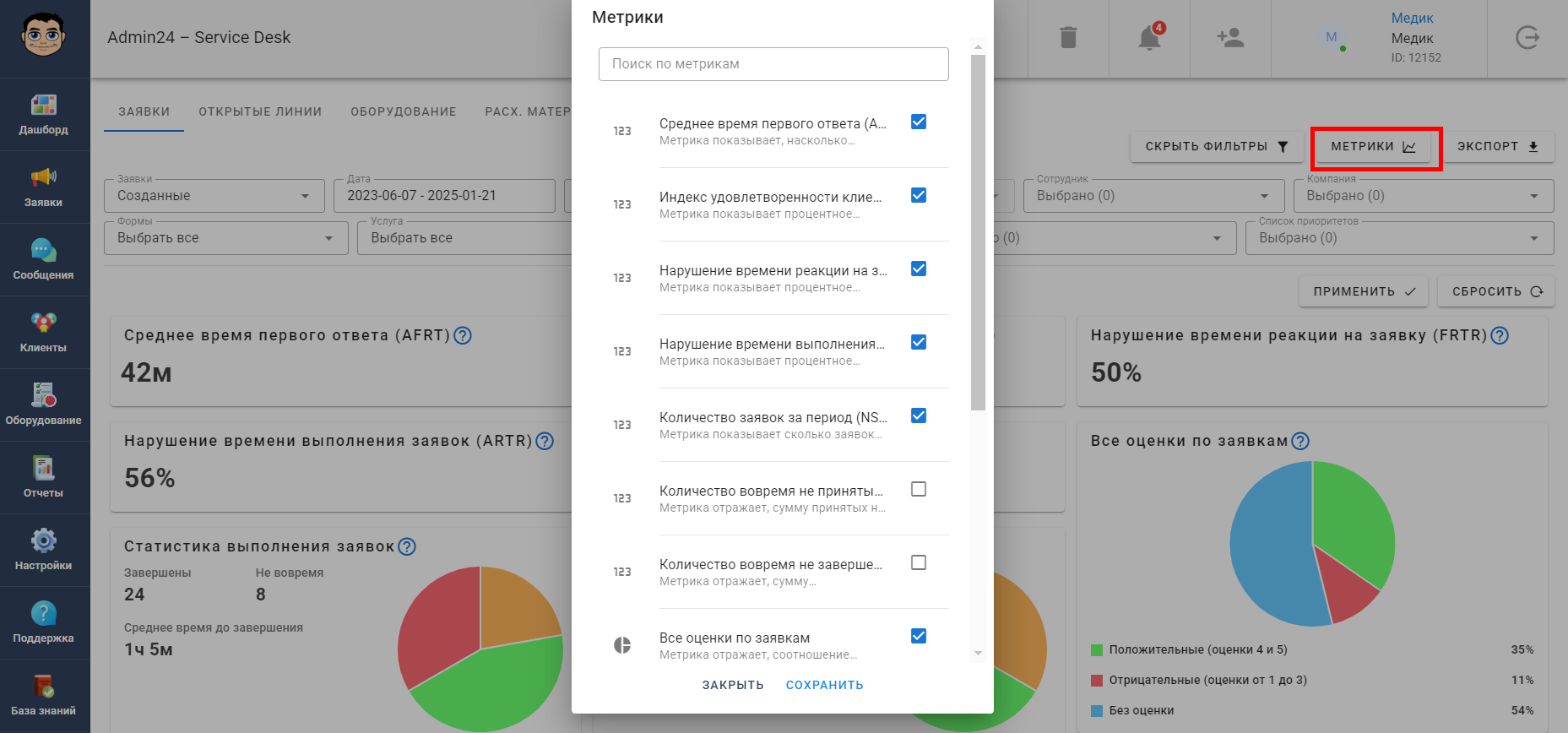Click help icon beside Все оценки по заявкам
This screenshot has width=1568, height=733.
1300,441
